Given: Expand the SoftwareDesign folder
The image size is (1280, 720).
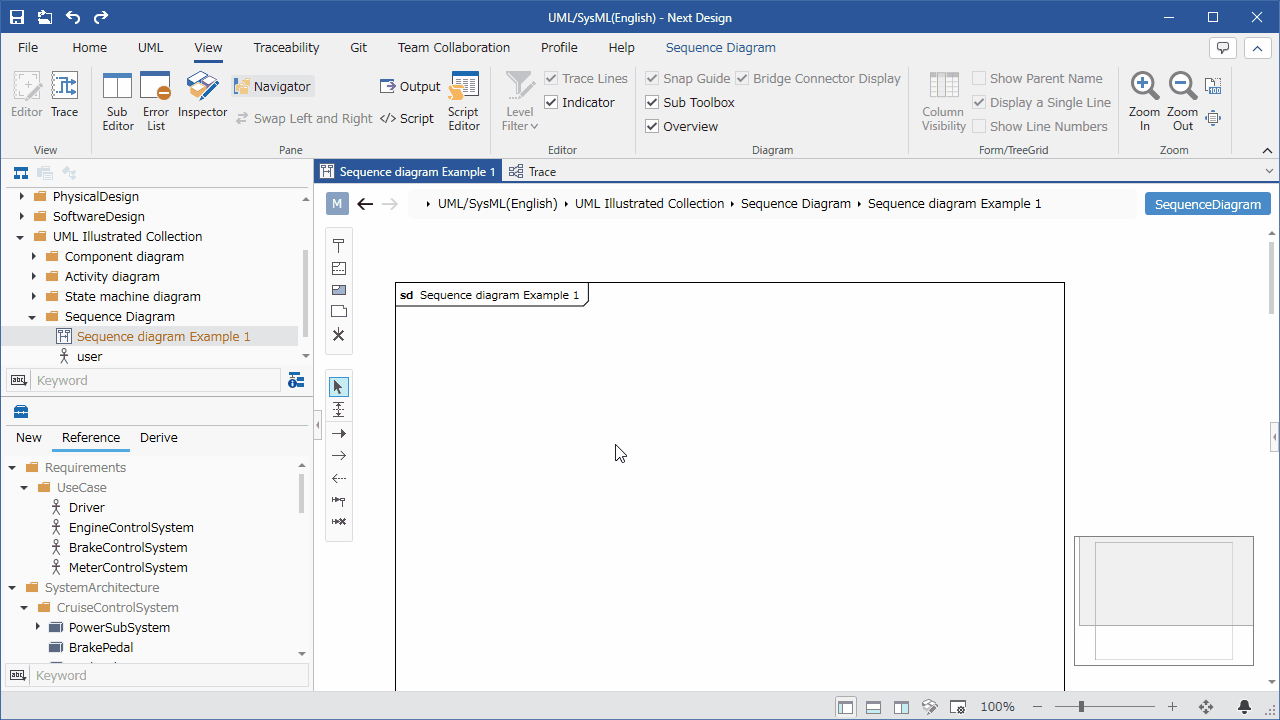Looking at the screenshot, I should pyautogui.click(x=21, y=216).
